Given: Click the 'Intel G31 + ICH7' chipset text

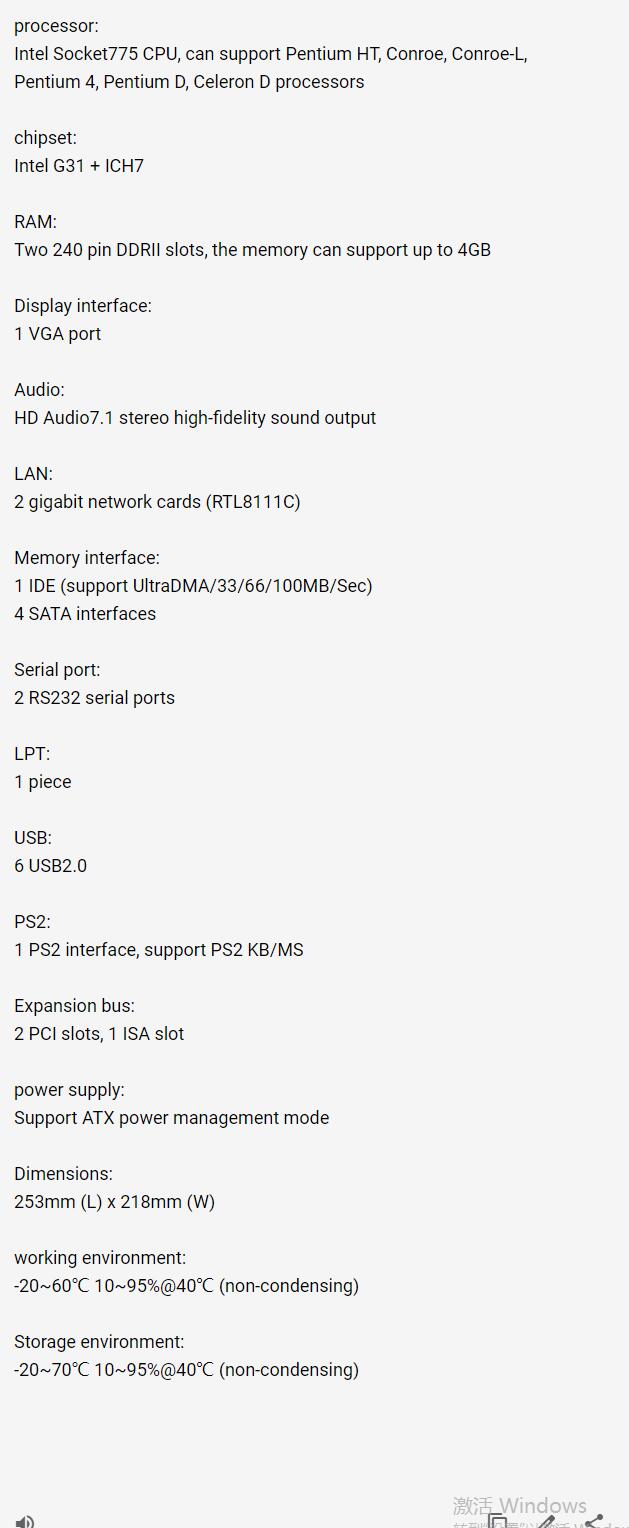Looking at the screenshot, I should [79, 166].
